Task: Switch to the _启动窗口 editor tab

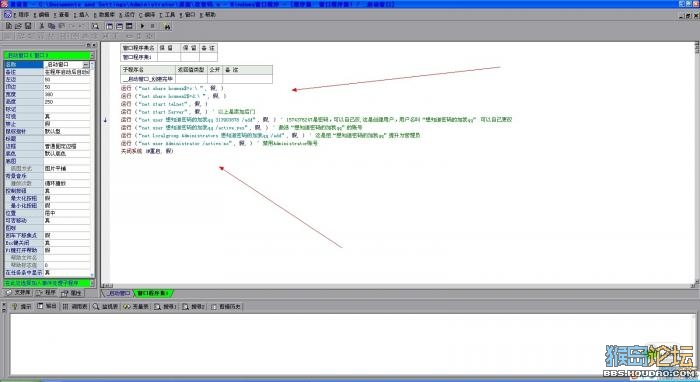Action: pyautogui.click(x=119, y=293)
